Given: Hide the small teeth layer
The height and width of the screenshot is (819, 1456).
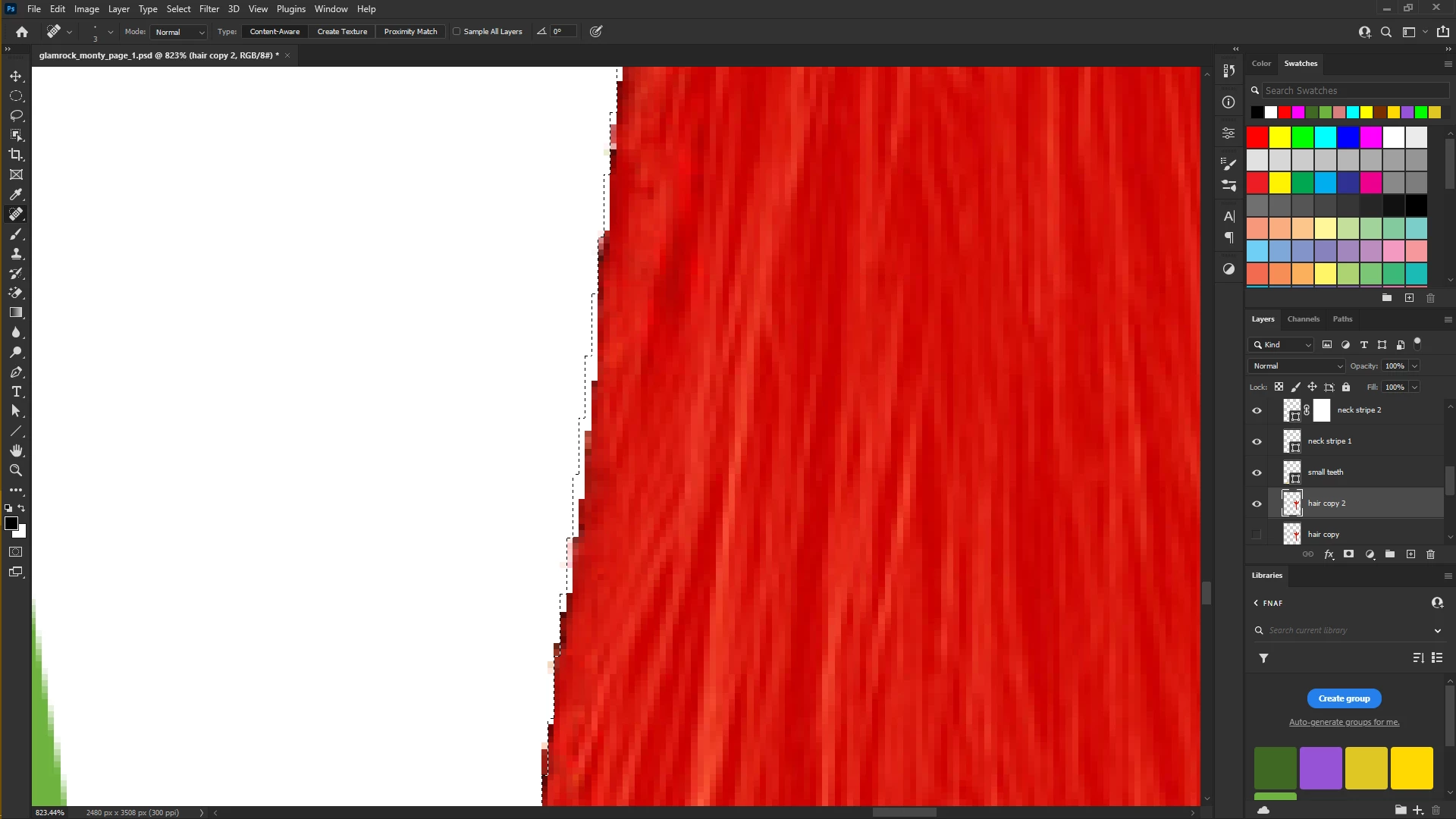Looking at the screenshot, I should tap(1257, 472).
